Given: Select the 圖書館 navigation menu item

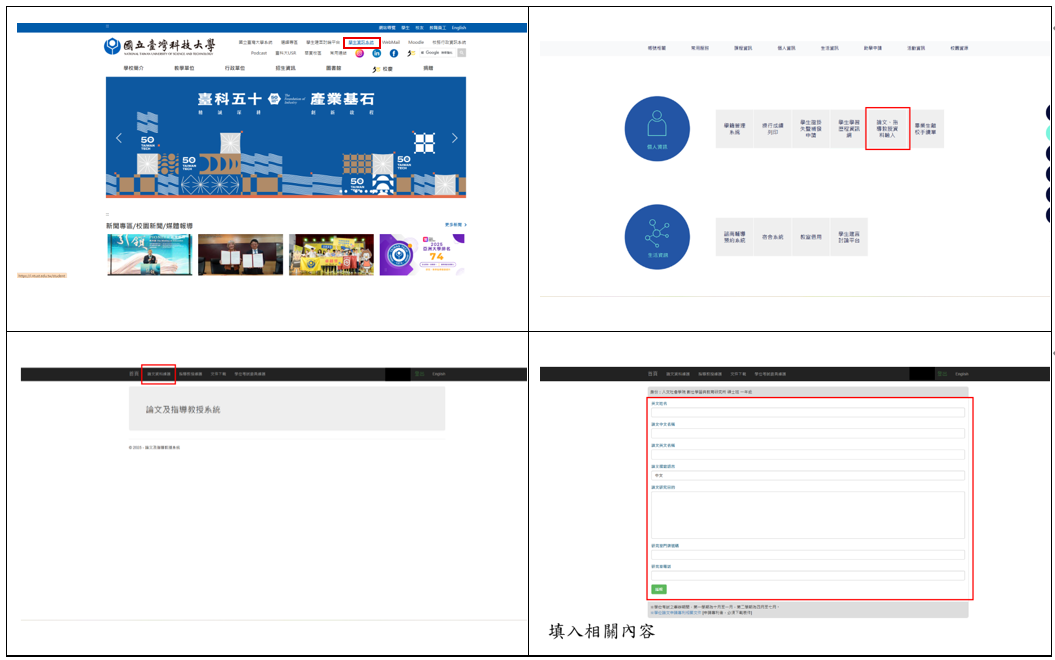Looking at the screenshot, I should 333,68.
